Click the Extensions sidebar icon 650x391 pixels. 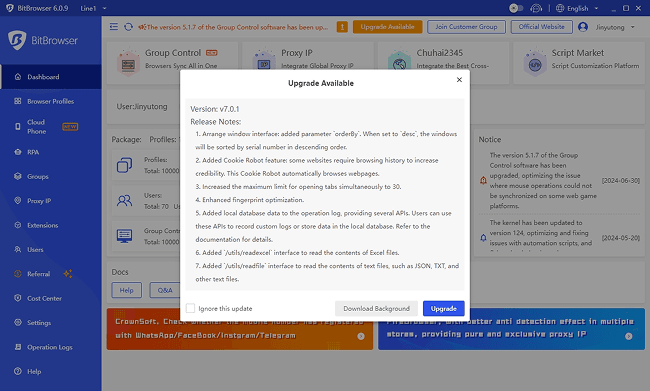coord(18,225)
